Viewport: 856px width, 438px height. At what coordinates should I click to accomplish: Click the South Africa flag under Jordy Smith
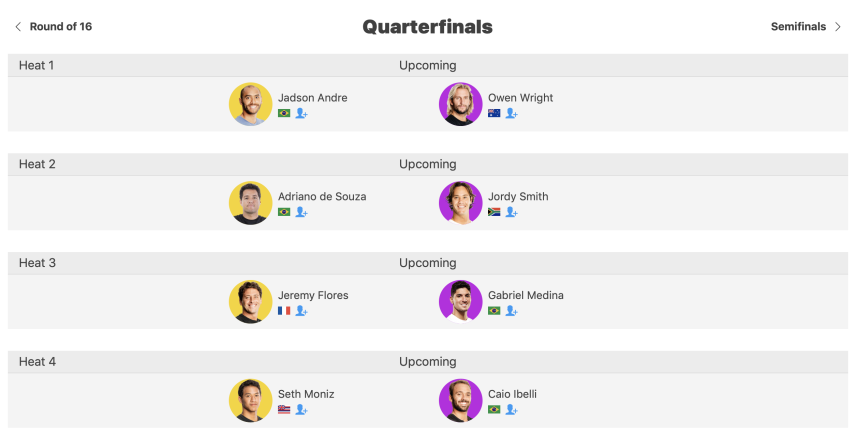(x=494, y=212)
